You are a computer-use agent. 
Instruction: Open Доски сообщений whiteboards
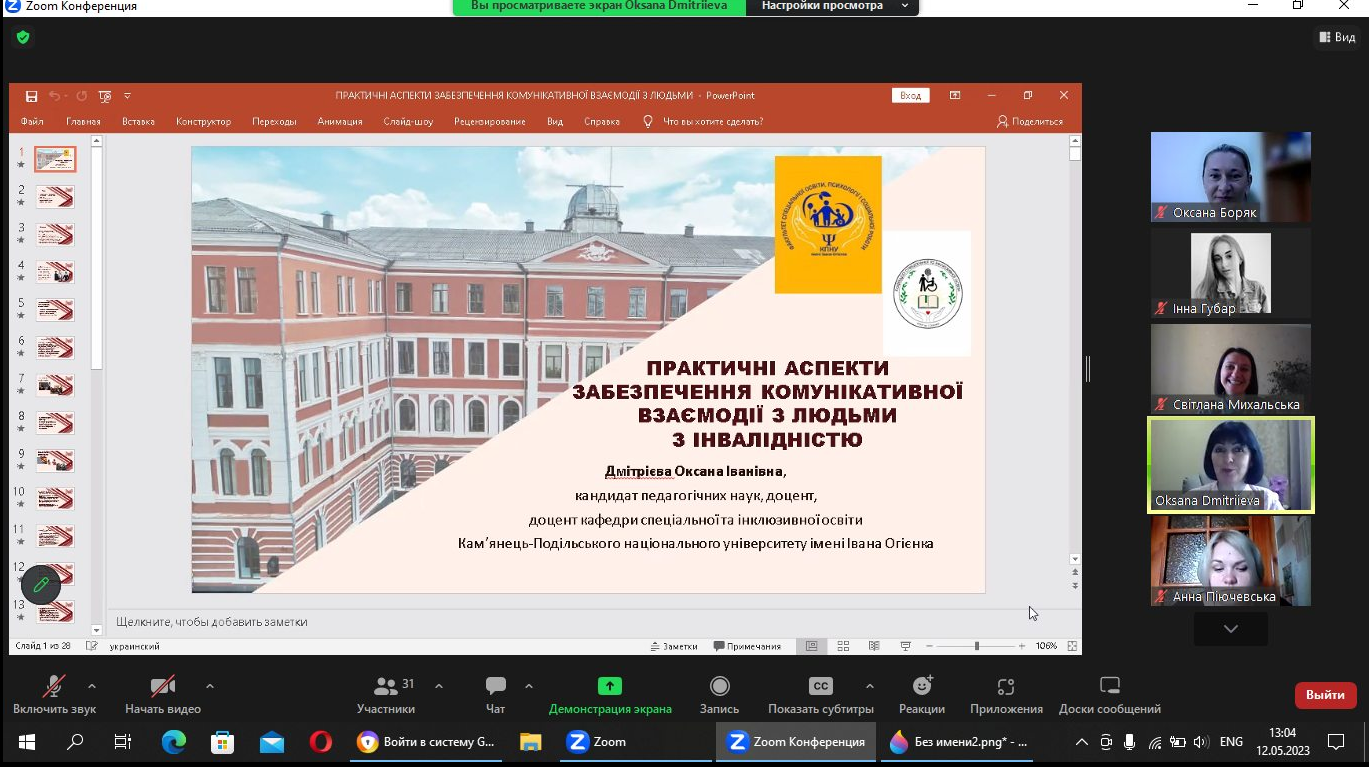[1109, 695]
